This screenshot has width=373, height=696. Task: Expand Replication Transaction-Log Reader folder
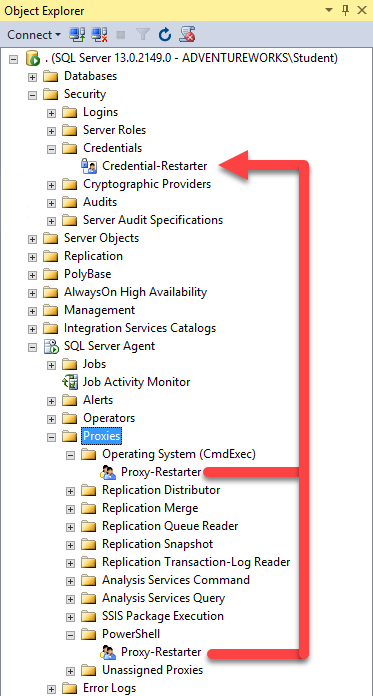point(70,562)
